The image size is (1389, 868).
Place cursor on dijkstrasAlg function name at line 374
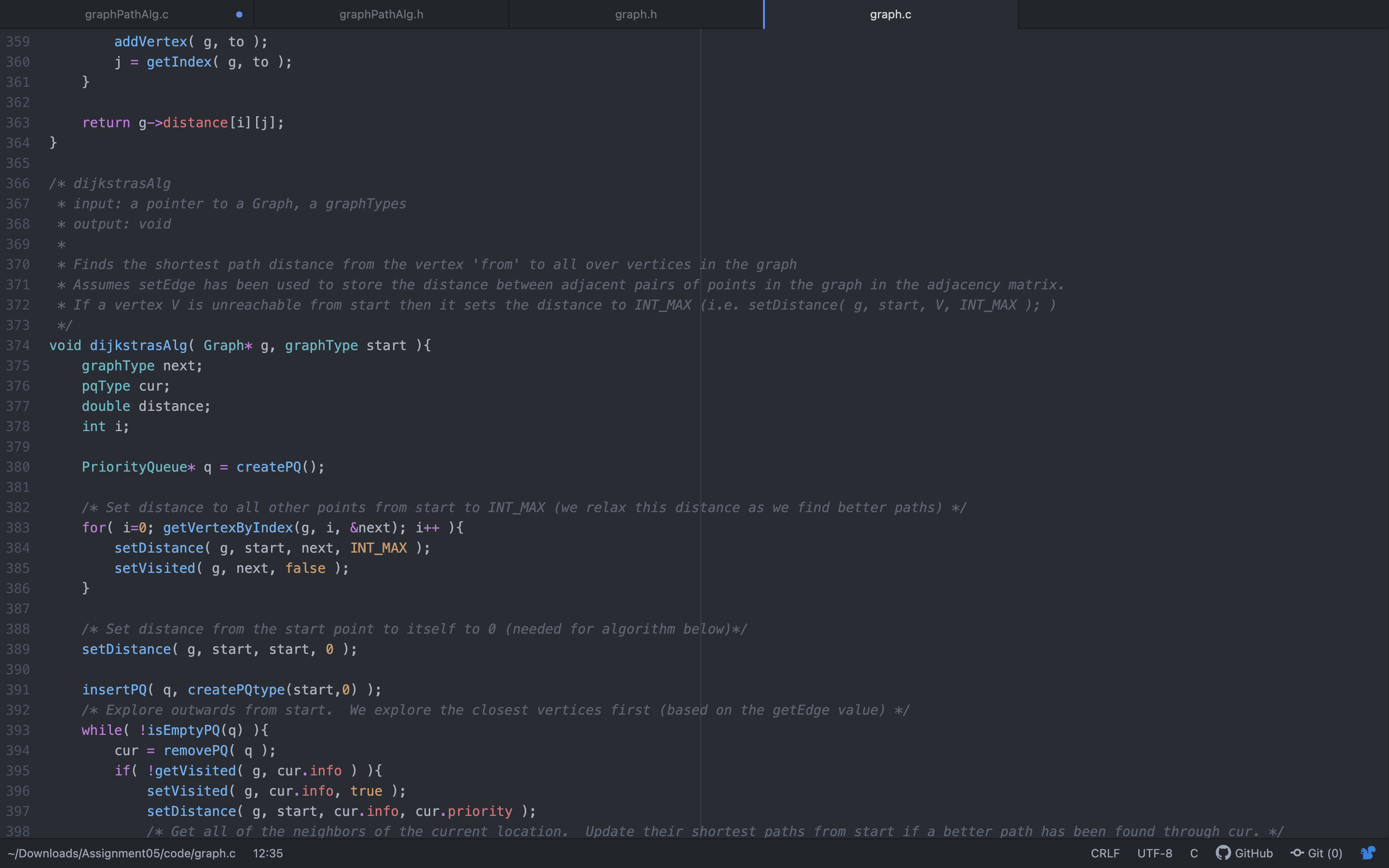click(x=138, y=346)
